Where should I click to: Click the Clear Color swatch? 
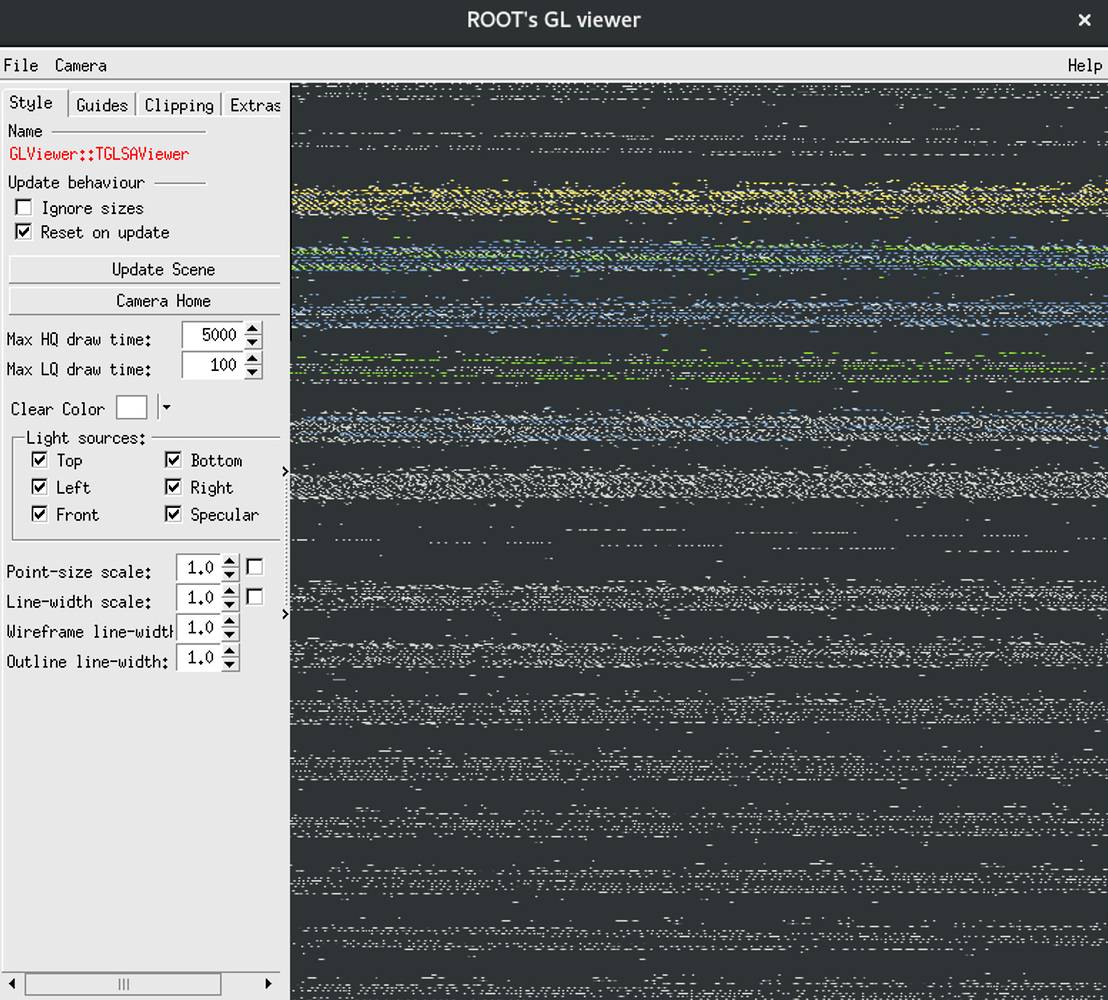click(131, 407)
